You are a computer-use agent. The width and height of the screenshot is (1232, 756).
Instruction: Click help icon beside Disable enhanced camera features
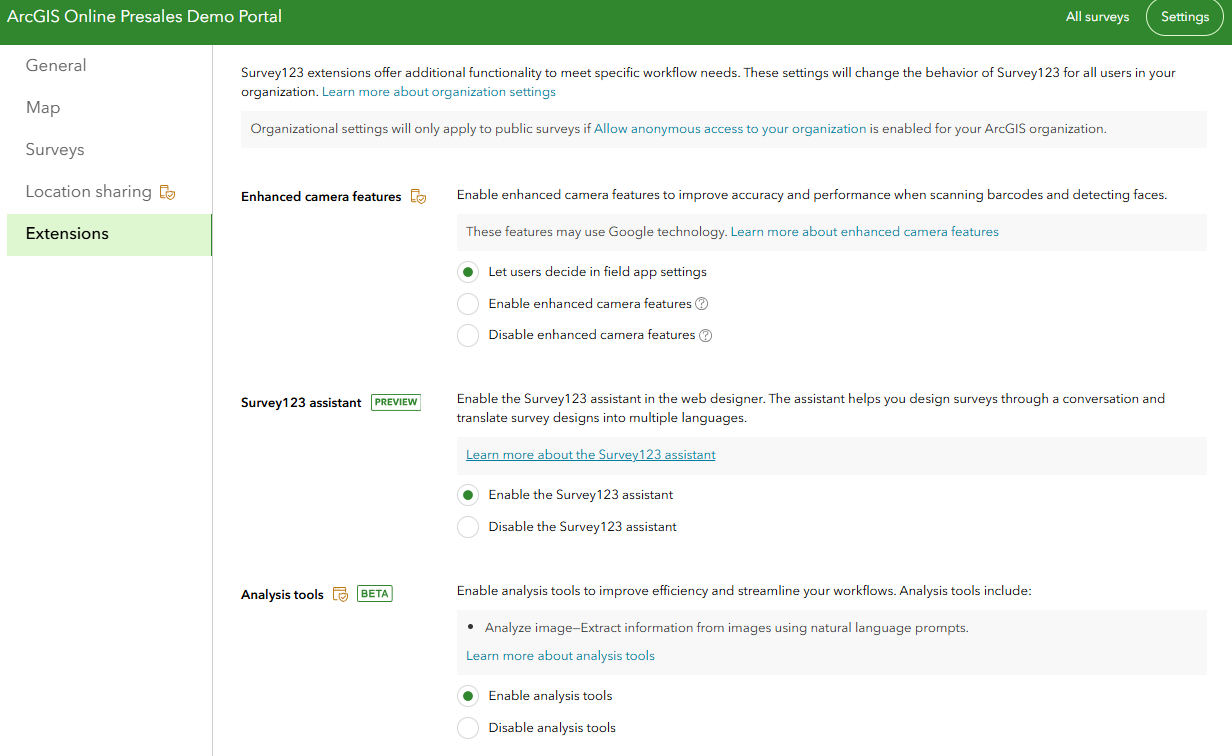click(706, 336)
